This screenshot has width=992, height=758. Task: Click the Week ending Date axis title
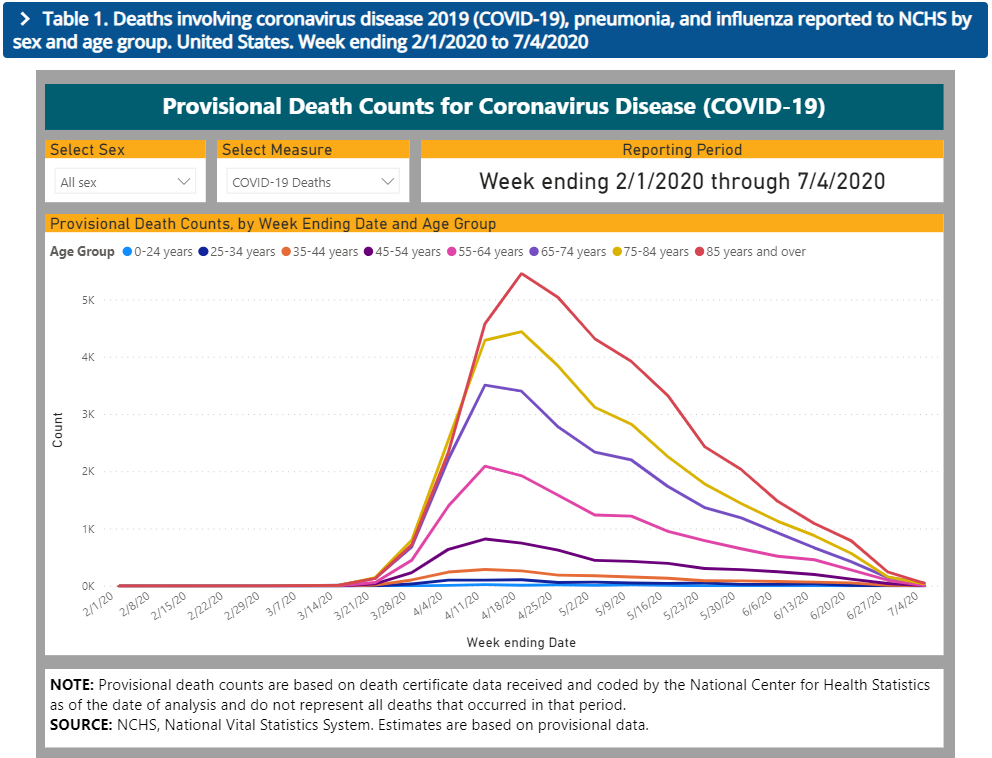(520, 642)
